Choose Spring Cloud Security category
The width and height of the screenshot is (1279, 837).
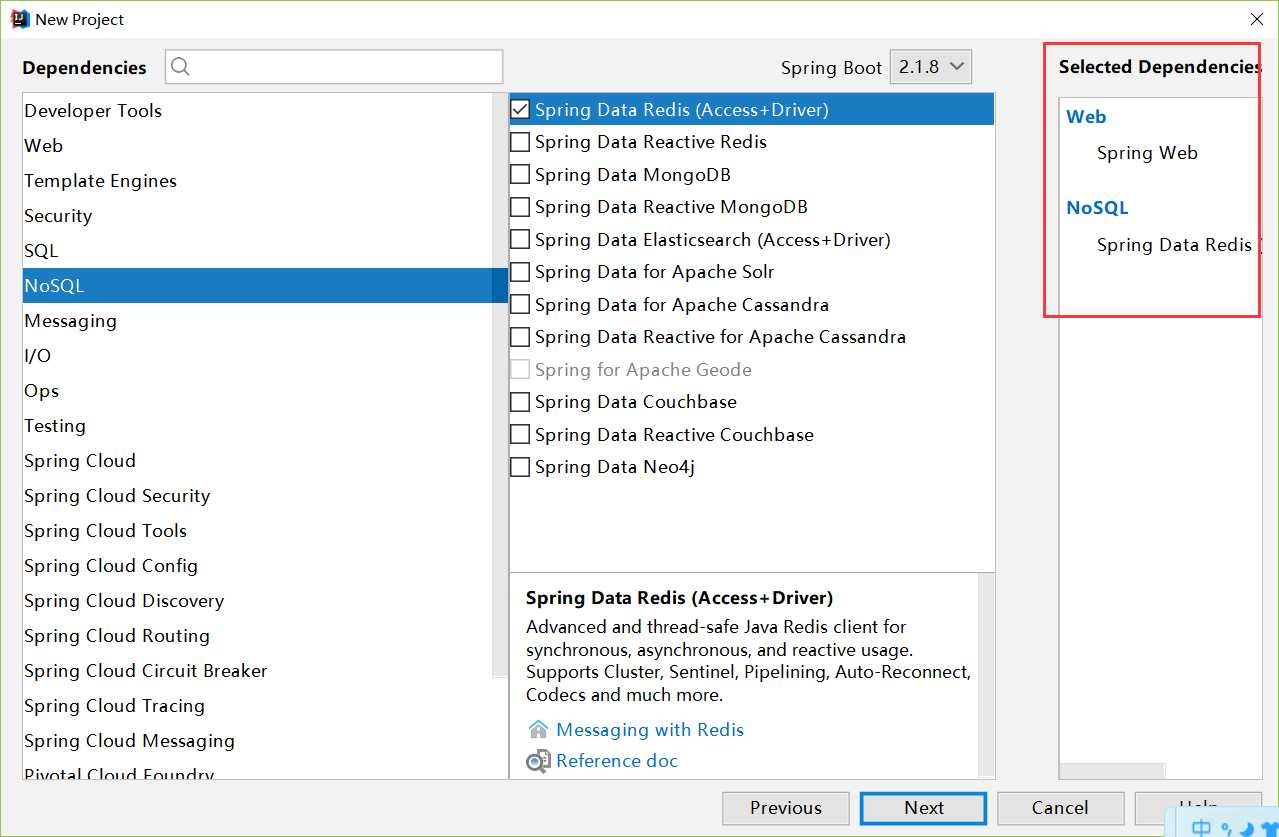tap(258, 496)
